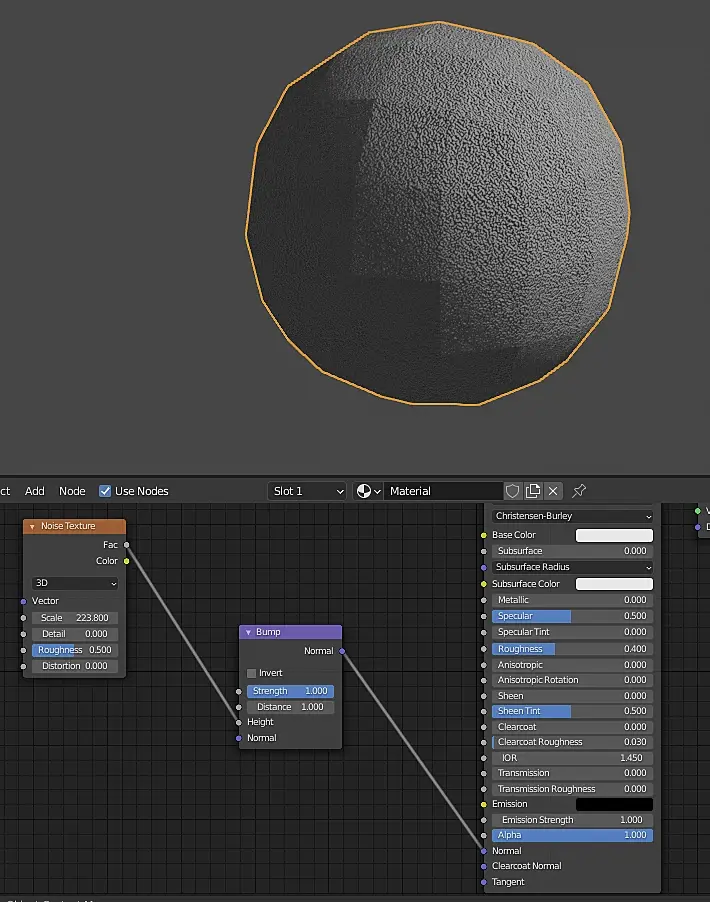Viewport: 710px width, 902px height.
Task: Open the Add menu
Action: (x=35, y=491)
